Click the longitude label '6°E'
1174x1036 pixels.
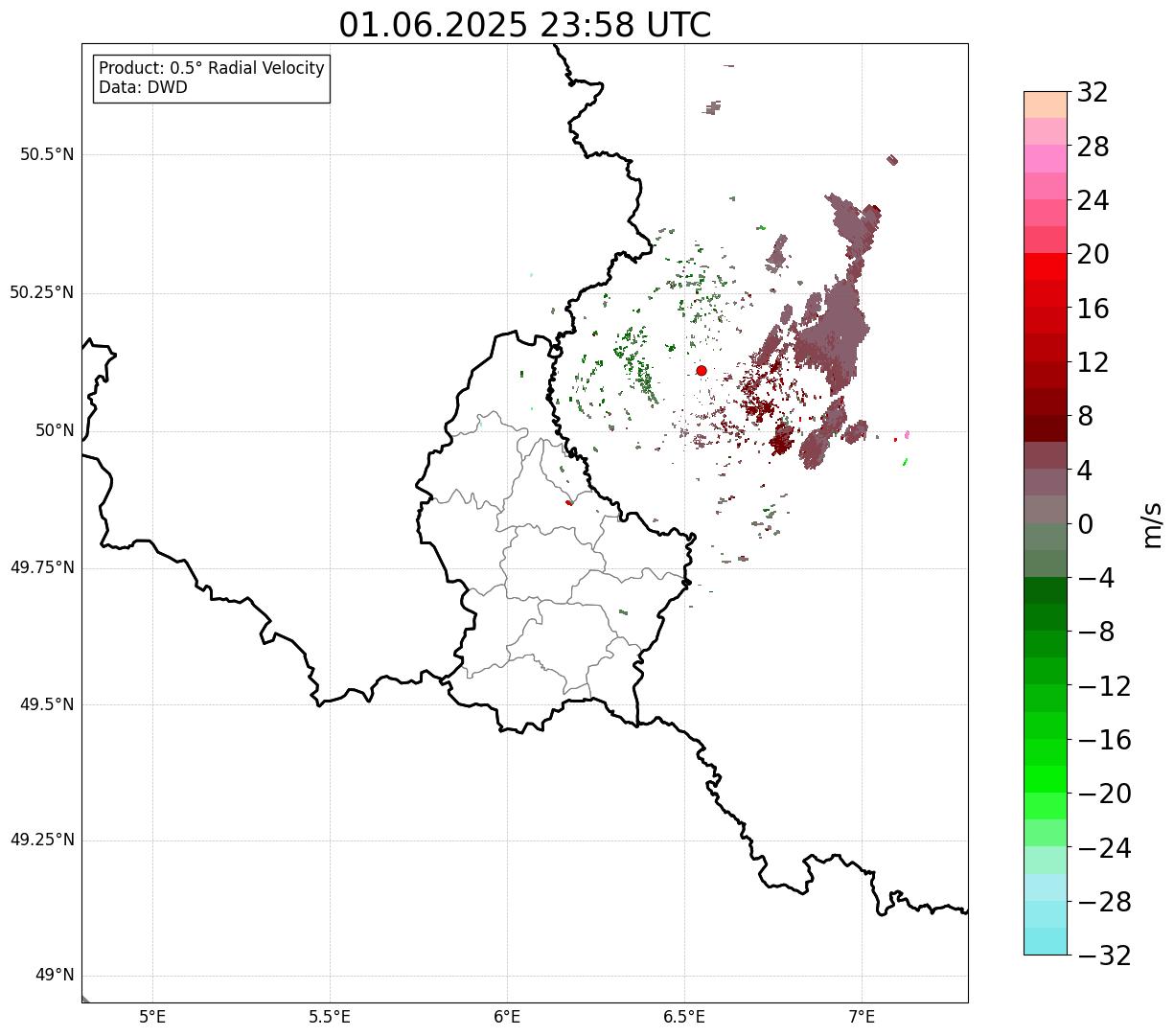click(507, 1018)
